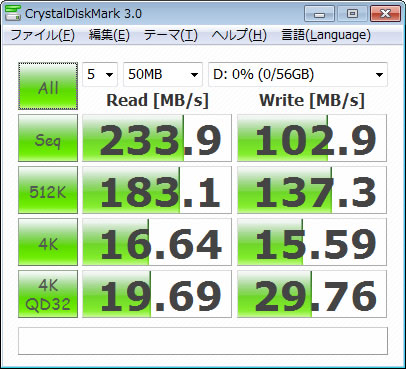406x369 pixels.
Task: Open the 50MB test size dropdown
Action: pyautogui.click(x=163, y=74)
